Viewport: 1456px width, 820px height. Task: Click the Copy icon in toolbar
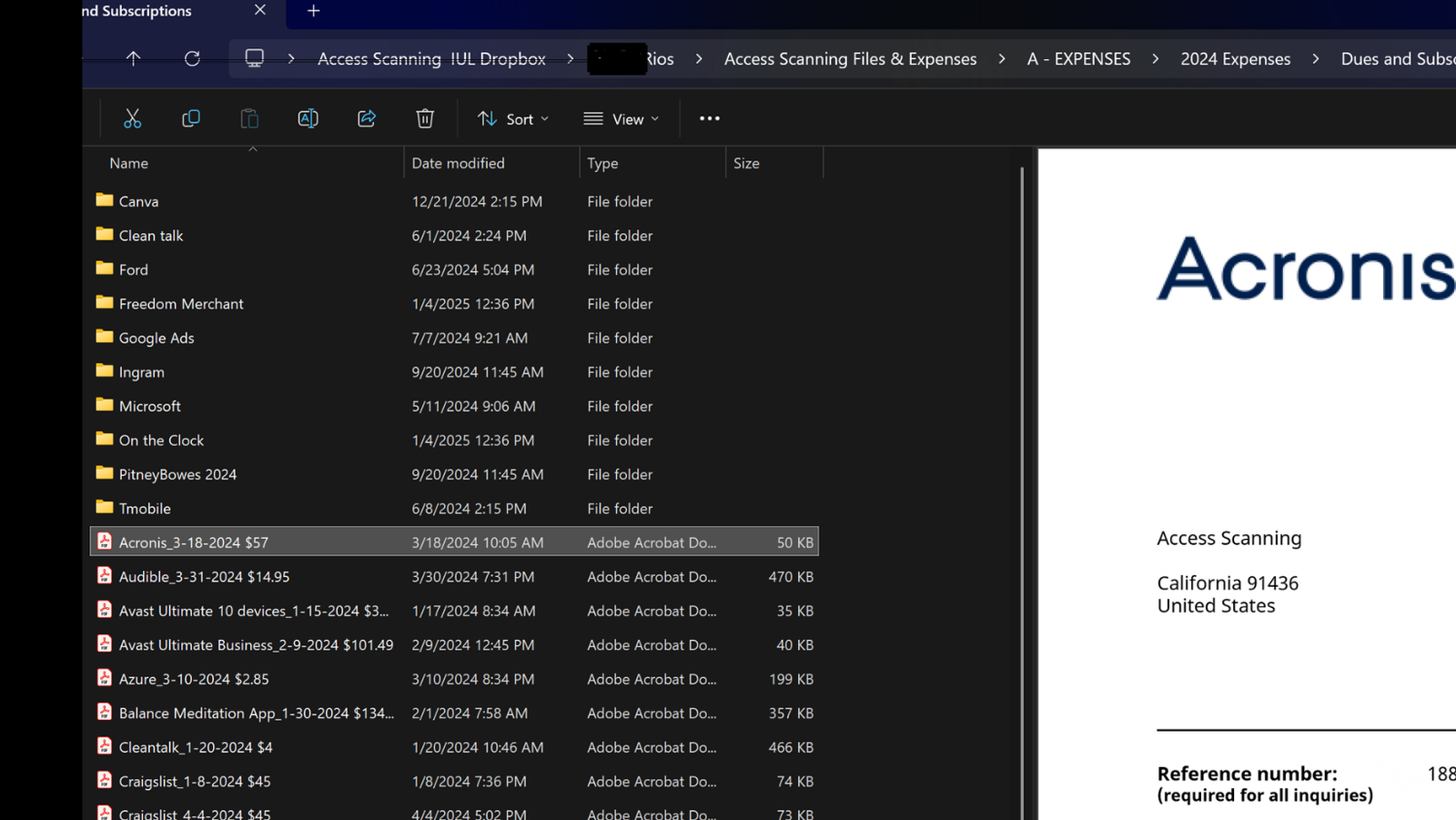click(191, 118)
